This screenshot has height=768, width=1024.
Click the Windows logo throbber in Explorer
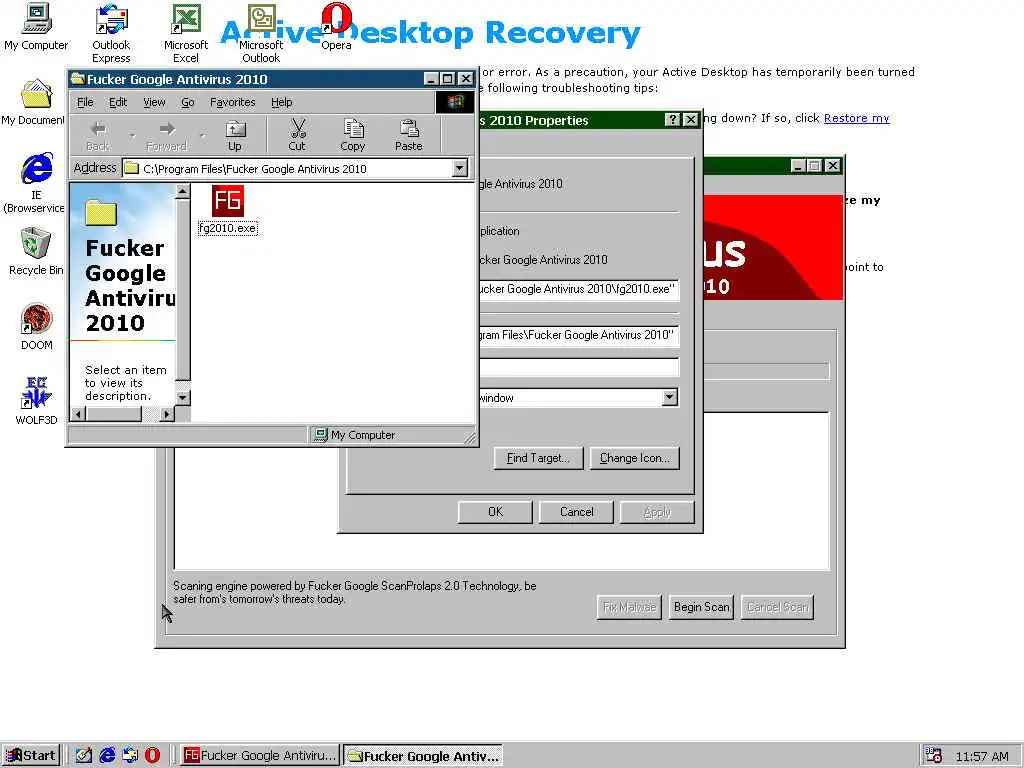(x=455, y=102)
